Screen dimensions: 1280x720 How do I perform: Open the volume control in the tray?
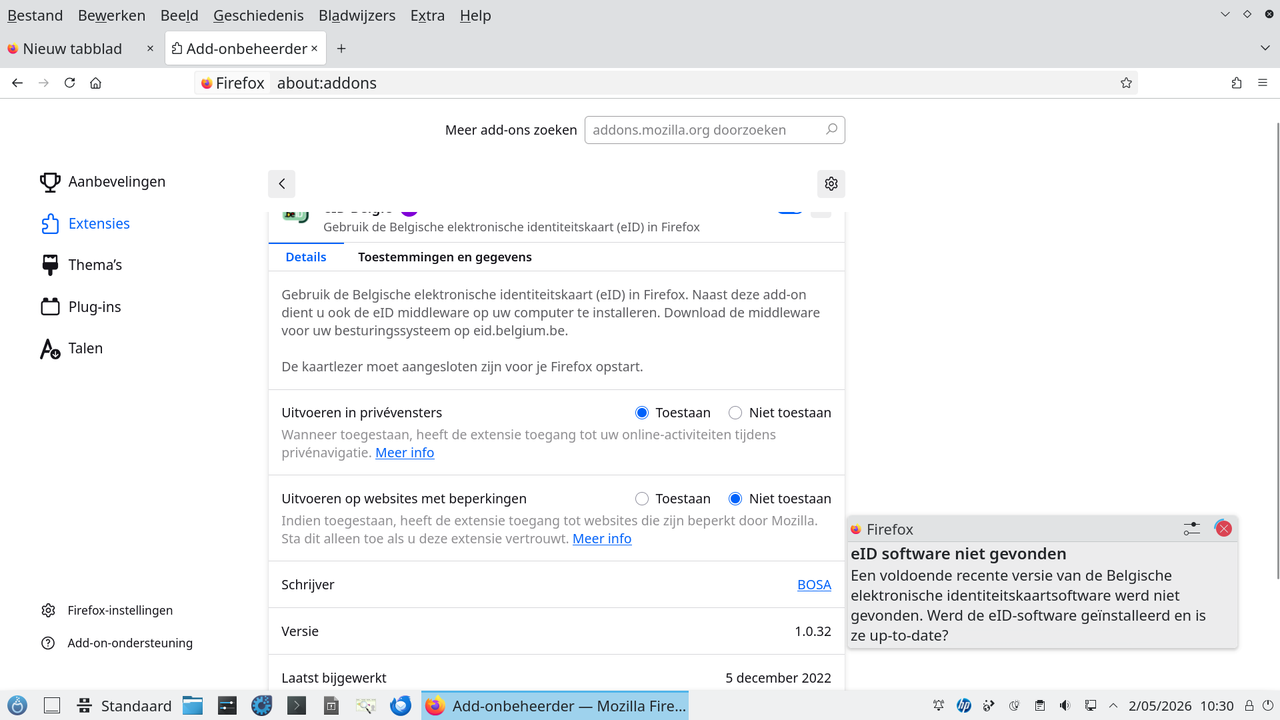(x=1065, y=706)
